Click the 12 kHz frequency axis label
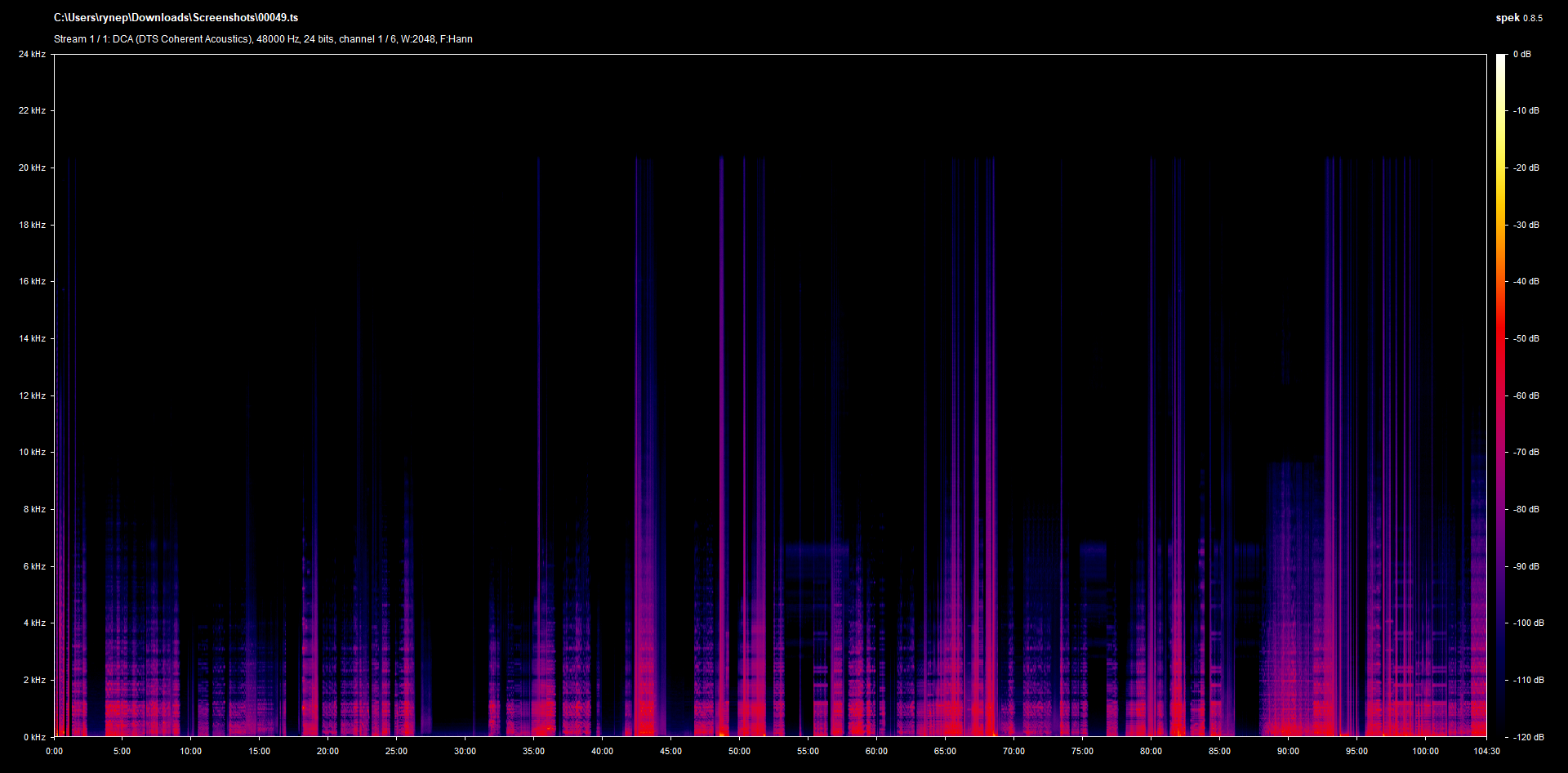This screenshot has width=1568, height=773. click(x=33, y=395)
